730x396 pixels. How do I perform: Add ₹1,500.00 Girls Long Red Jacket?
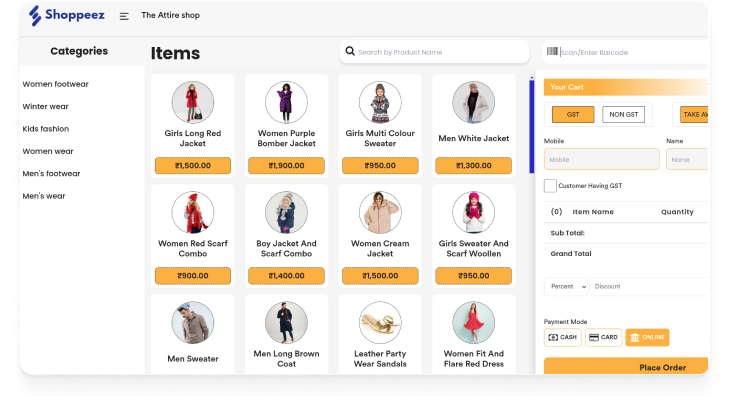[x=193, y=166]
